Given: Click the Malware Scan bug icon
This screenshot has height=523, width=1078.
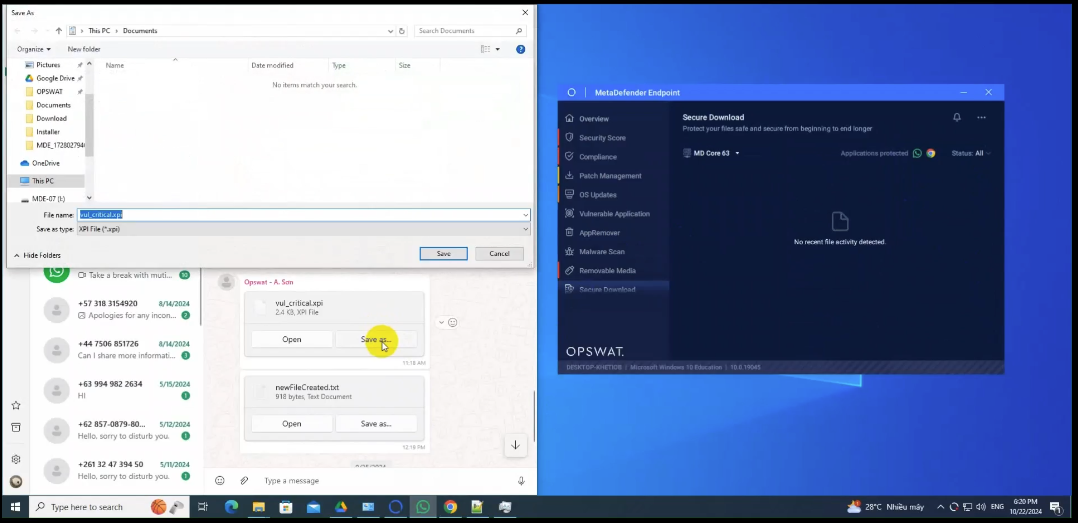Looking at the screenshot, I should click(569, 252).
